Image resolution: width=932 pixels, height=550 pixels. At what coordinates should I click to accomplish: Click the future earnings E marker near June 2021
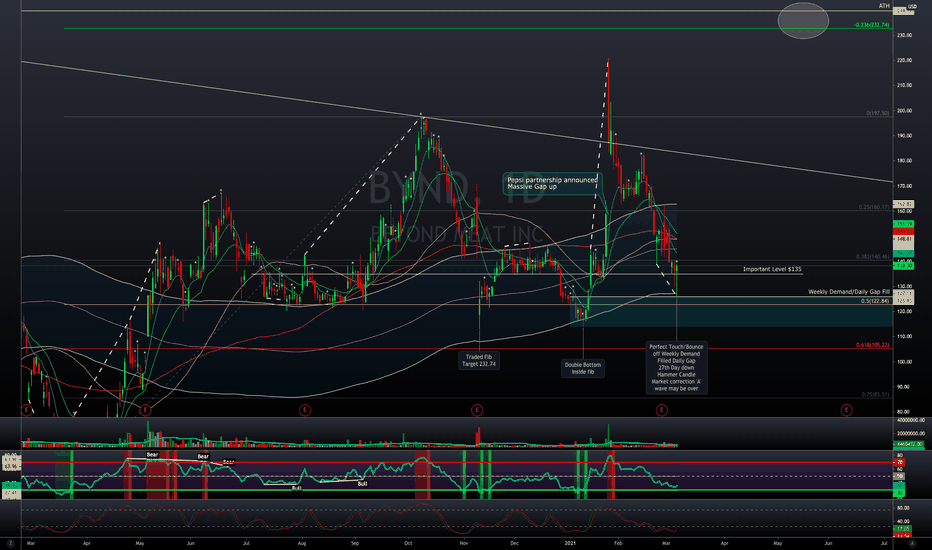(x=846, y=410)
